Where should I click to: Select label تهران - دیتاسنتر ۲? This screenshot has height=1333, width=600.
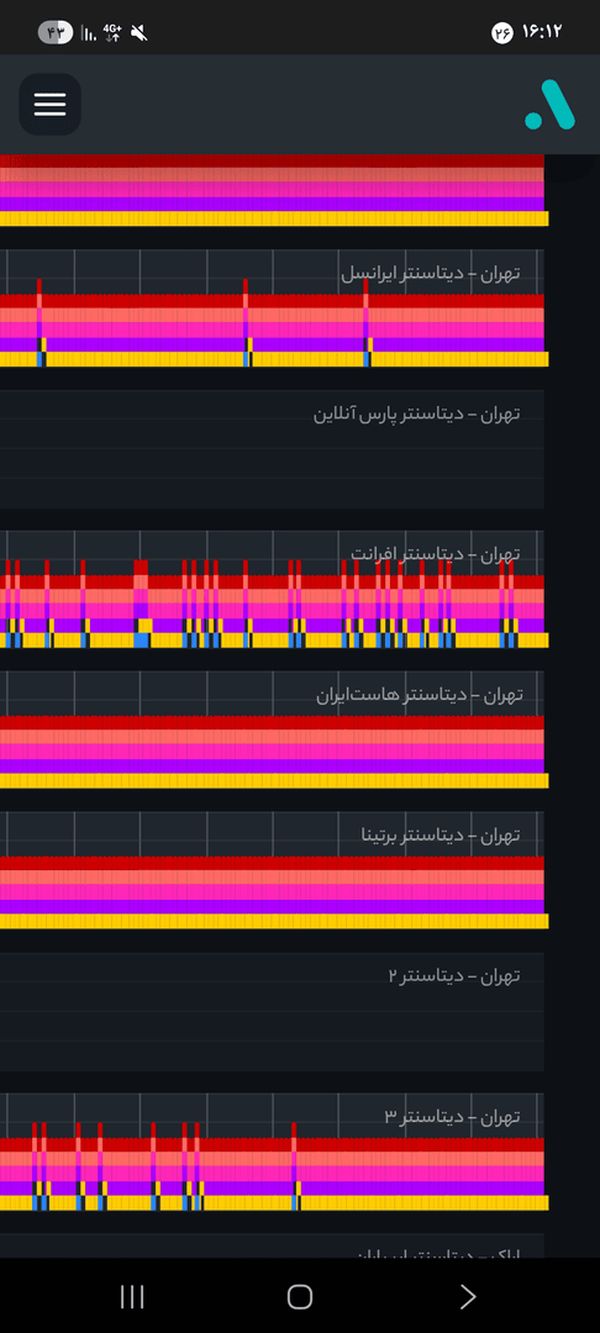tap(454, 975)
